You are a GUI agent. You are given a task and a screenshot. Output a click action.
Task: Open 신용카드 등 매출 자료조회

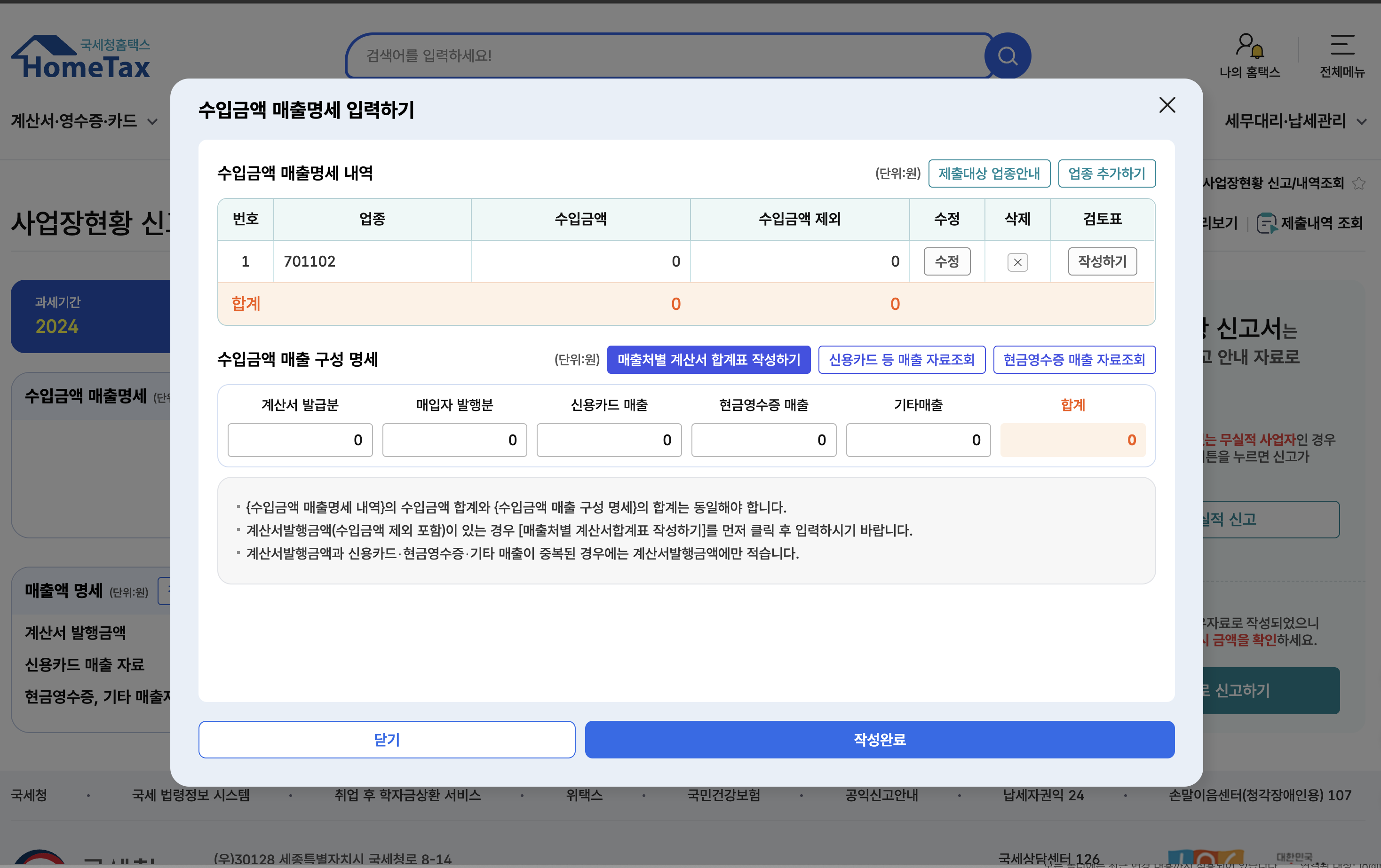(902, 359)
